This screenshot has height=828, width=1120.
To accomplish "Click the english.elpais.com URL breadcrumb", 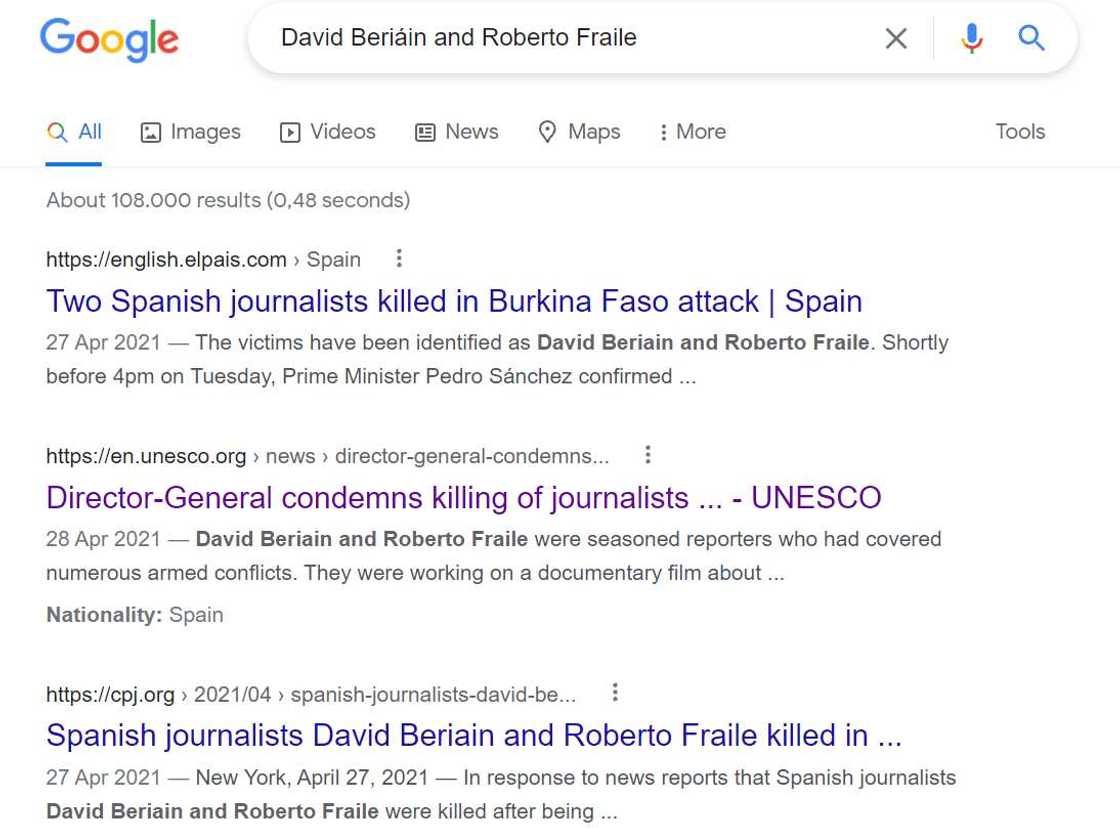I will pos(166,260).
